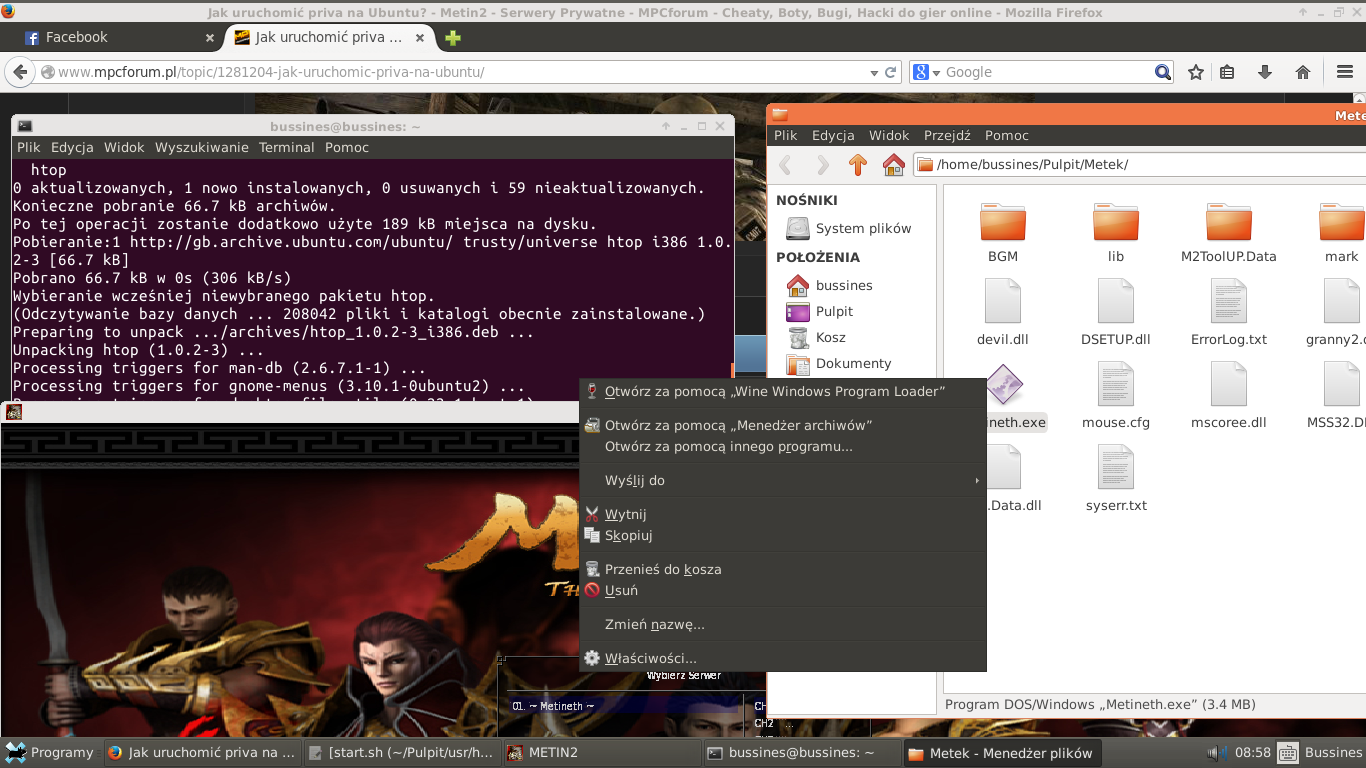Open file manager Pomoc menu
This screenshot has width=1366, height=768.
[x=1007, y=135]
